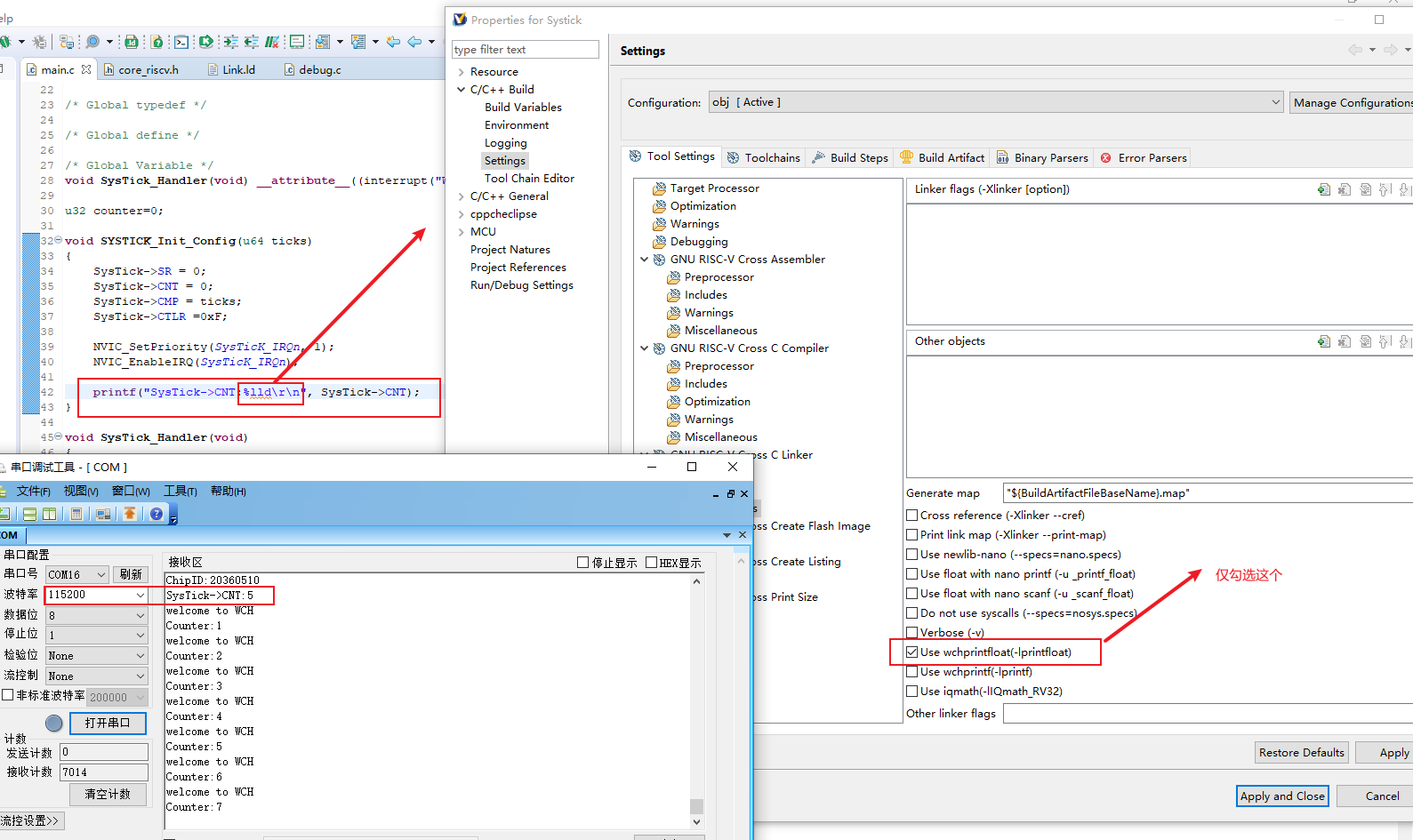Open the data bits dropdown showing 8
This screenshot has width=1413, height=840.
pos(96,615)
